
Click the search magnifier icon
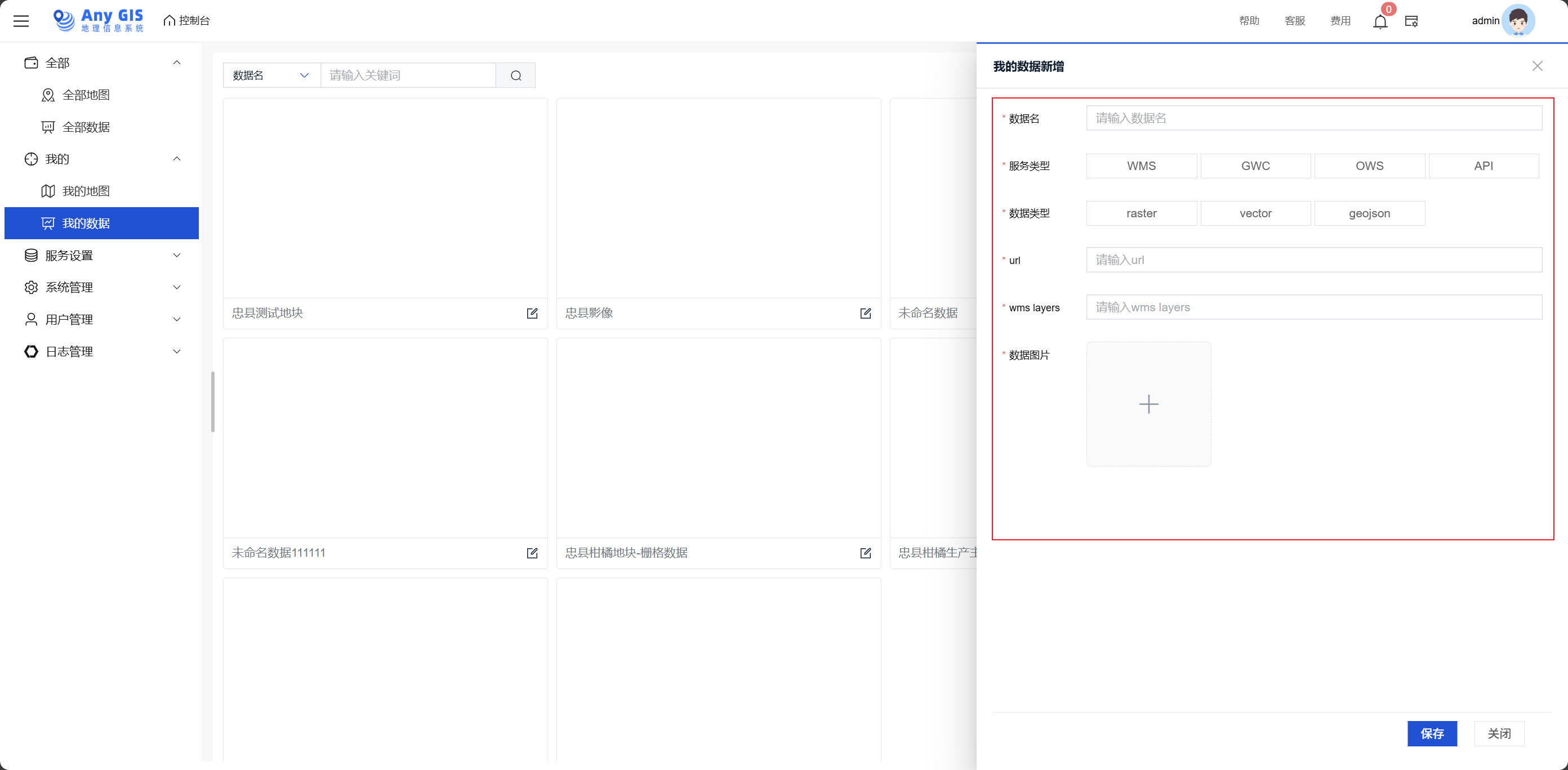click(515, 75)
